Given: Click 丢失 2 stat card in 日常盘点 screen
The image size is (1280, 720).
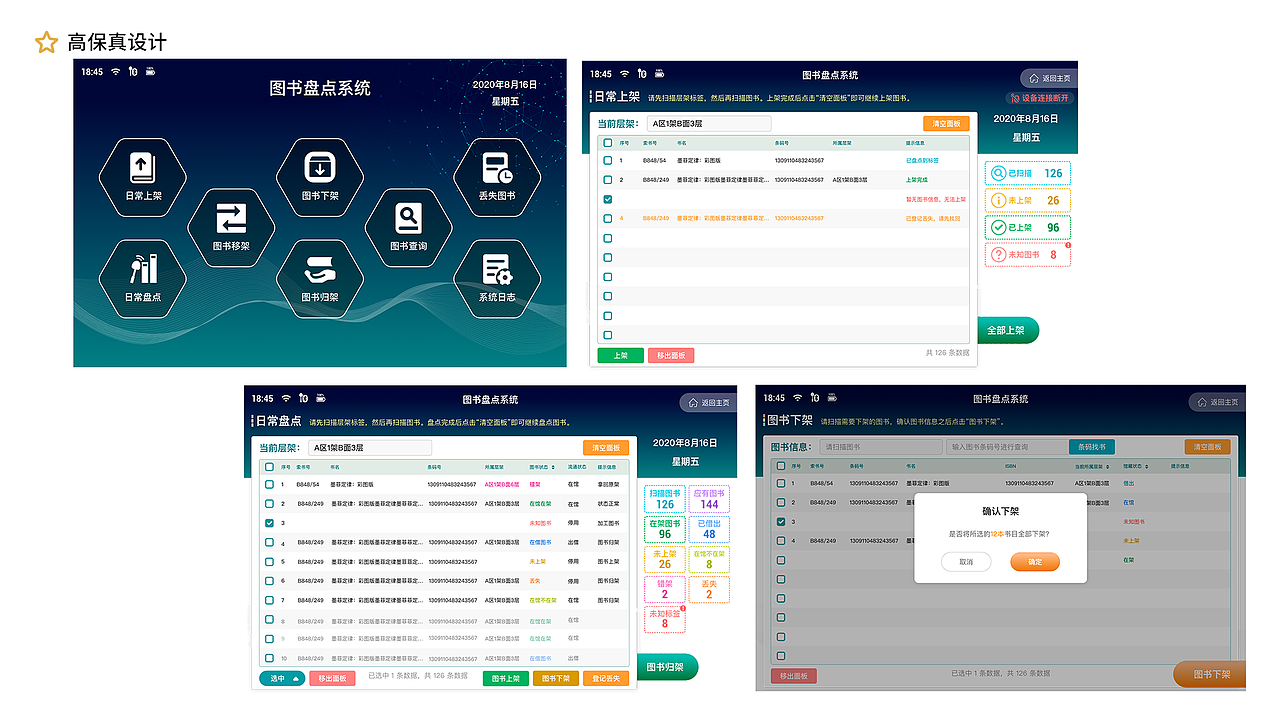Looking at the screenshot, I should (x=710, y=589).
